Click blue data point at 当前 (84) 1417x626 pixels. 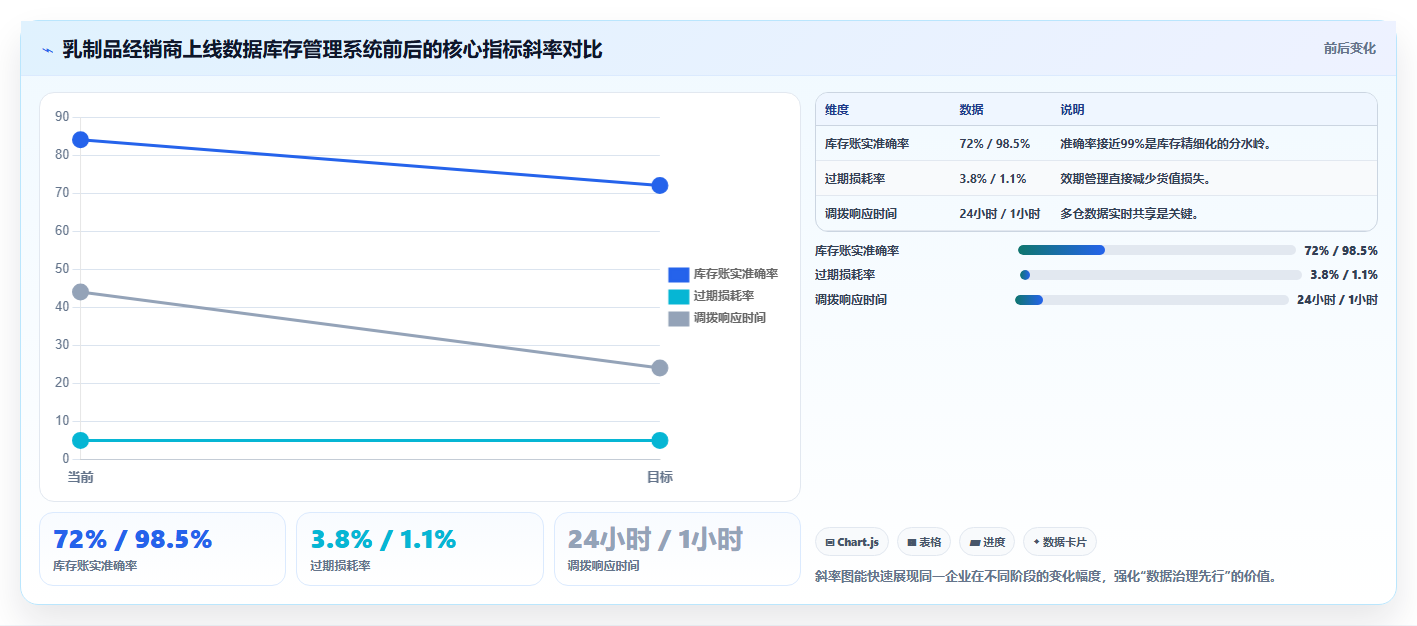81,140
